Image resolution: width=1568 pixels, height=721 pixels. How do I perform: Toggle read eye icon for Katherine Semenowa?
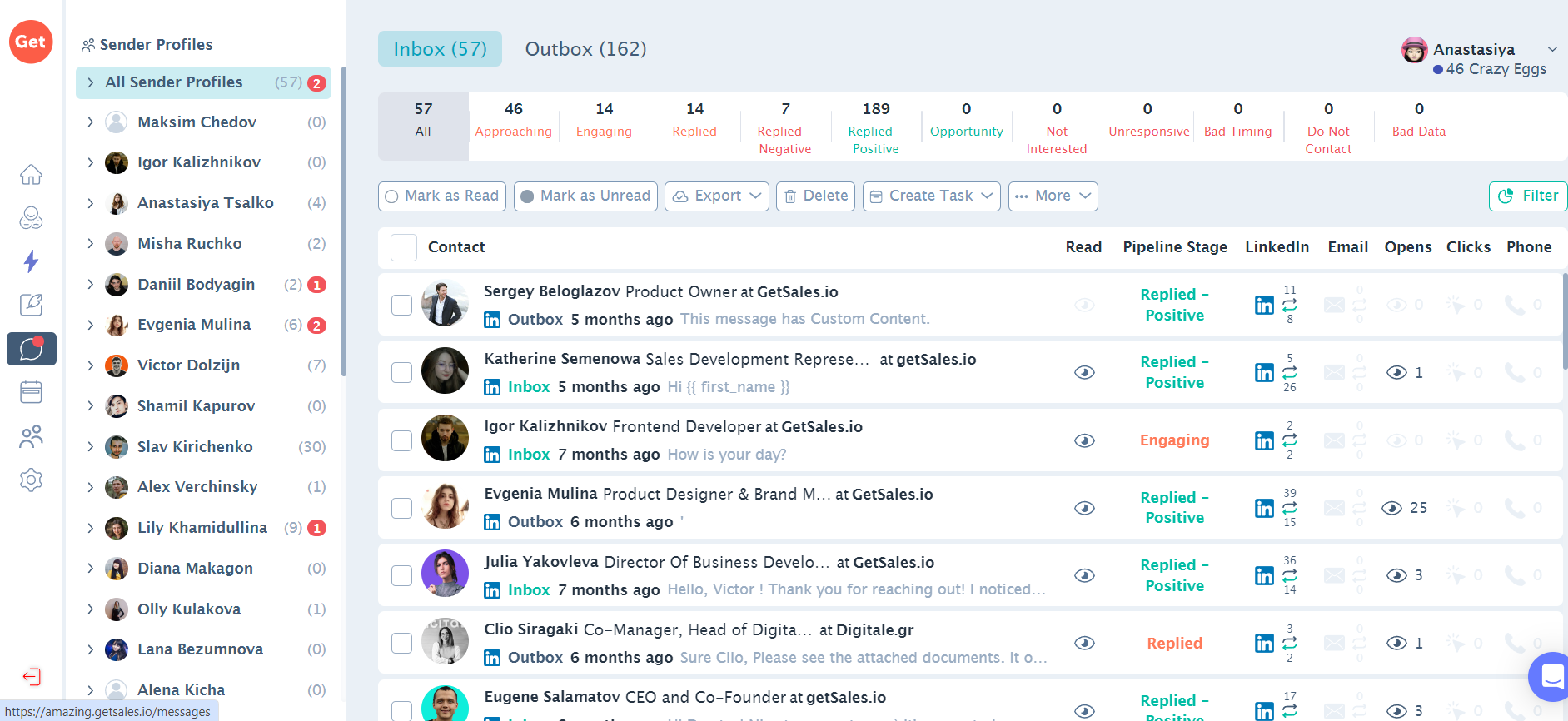pyautogui.click(x=1084, y=372)
